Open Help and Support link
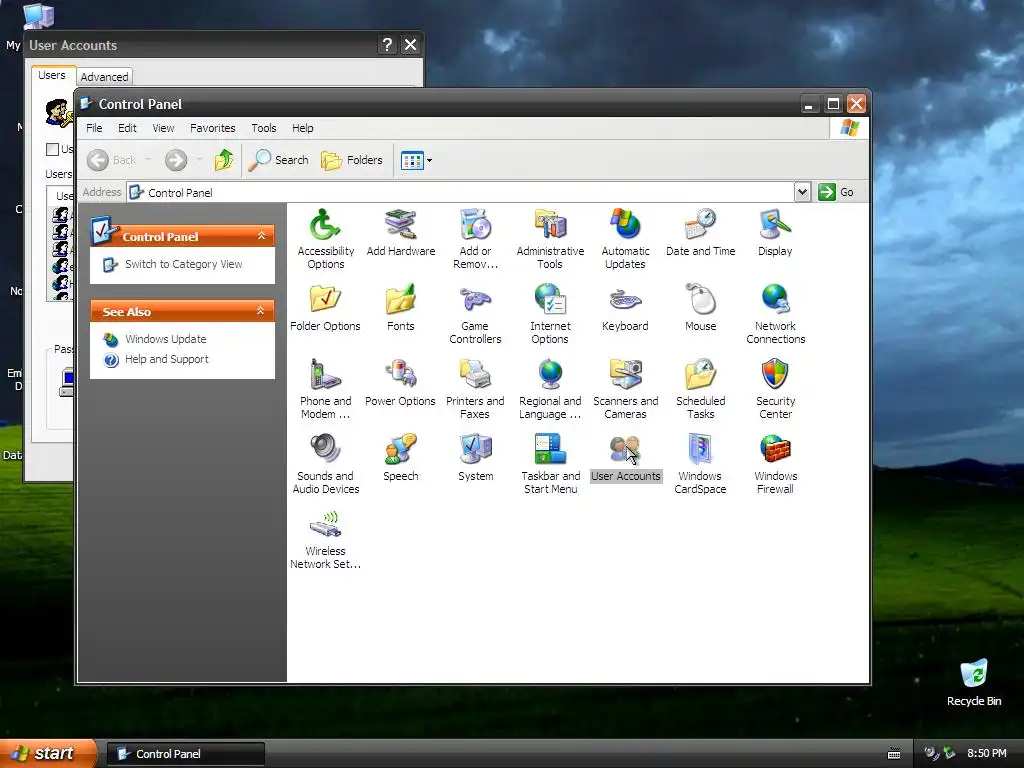 [x=167, y=359]
